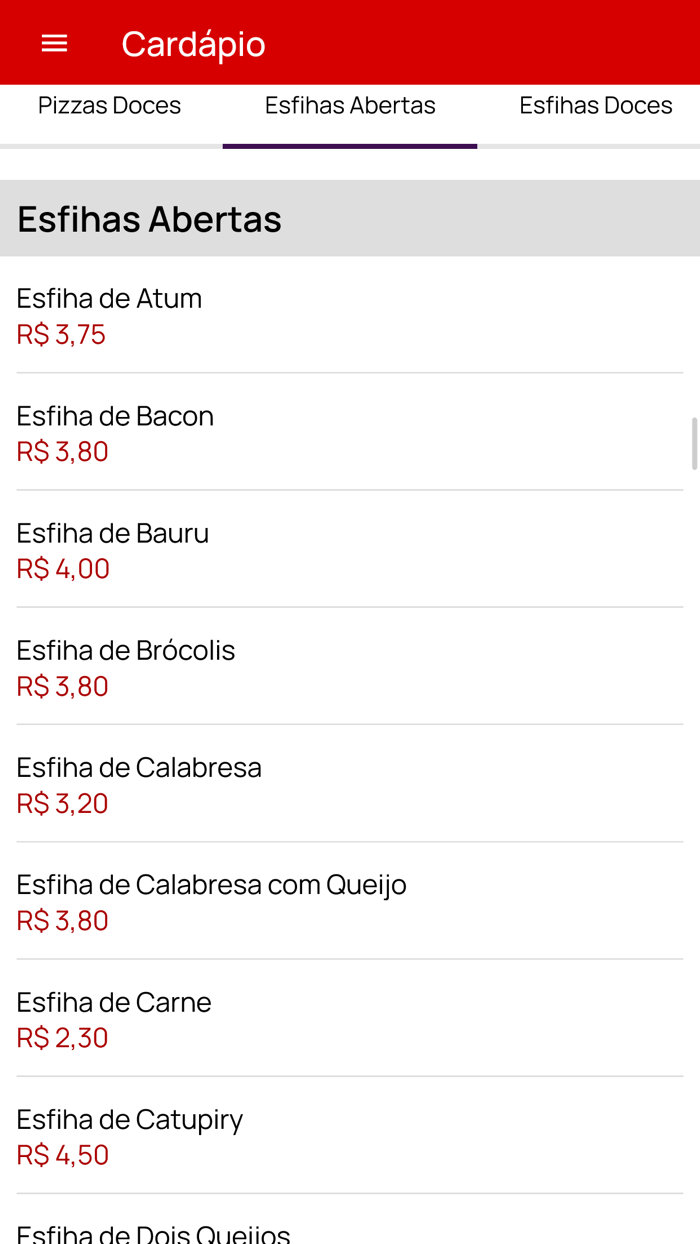Open the Esfiha de Atum item
Screen dimensions: 700x1244
pos(108,298)
